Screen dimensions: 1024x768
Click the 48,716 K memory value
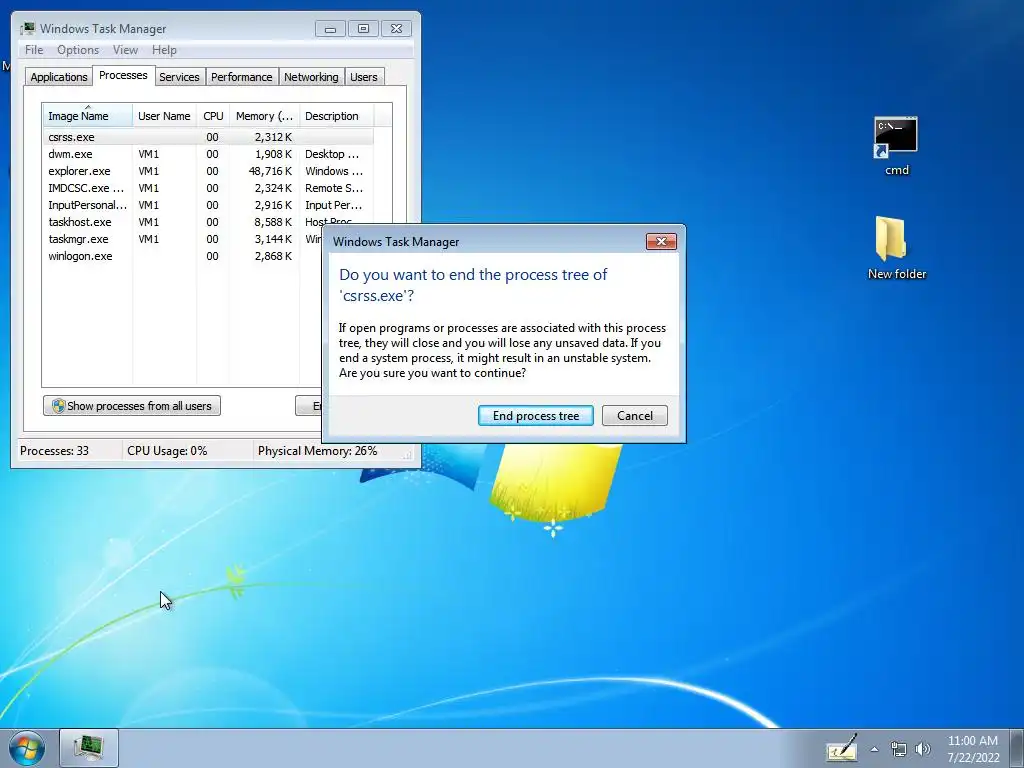270,171
